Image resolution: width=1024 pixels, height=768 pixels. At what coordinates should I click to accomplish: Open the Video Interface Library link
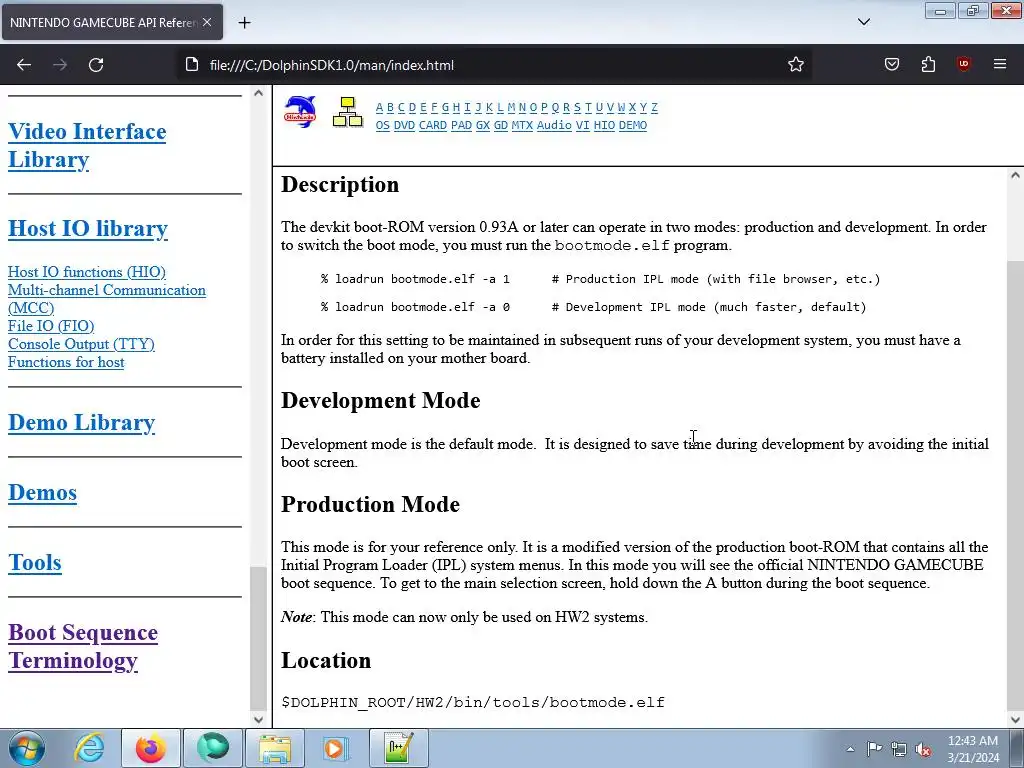[87, 146]
